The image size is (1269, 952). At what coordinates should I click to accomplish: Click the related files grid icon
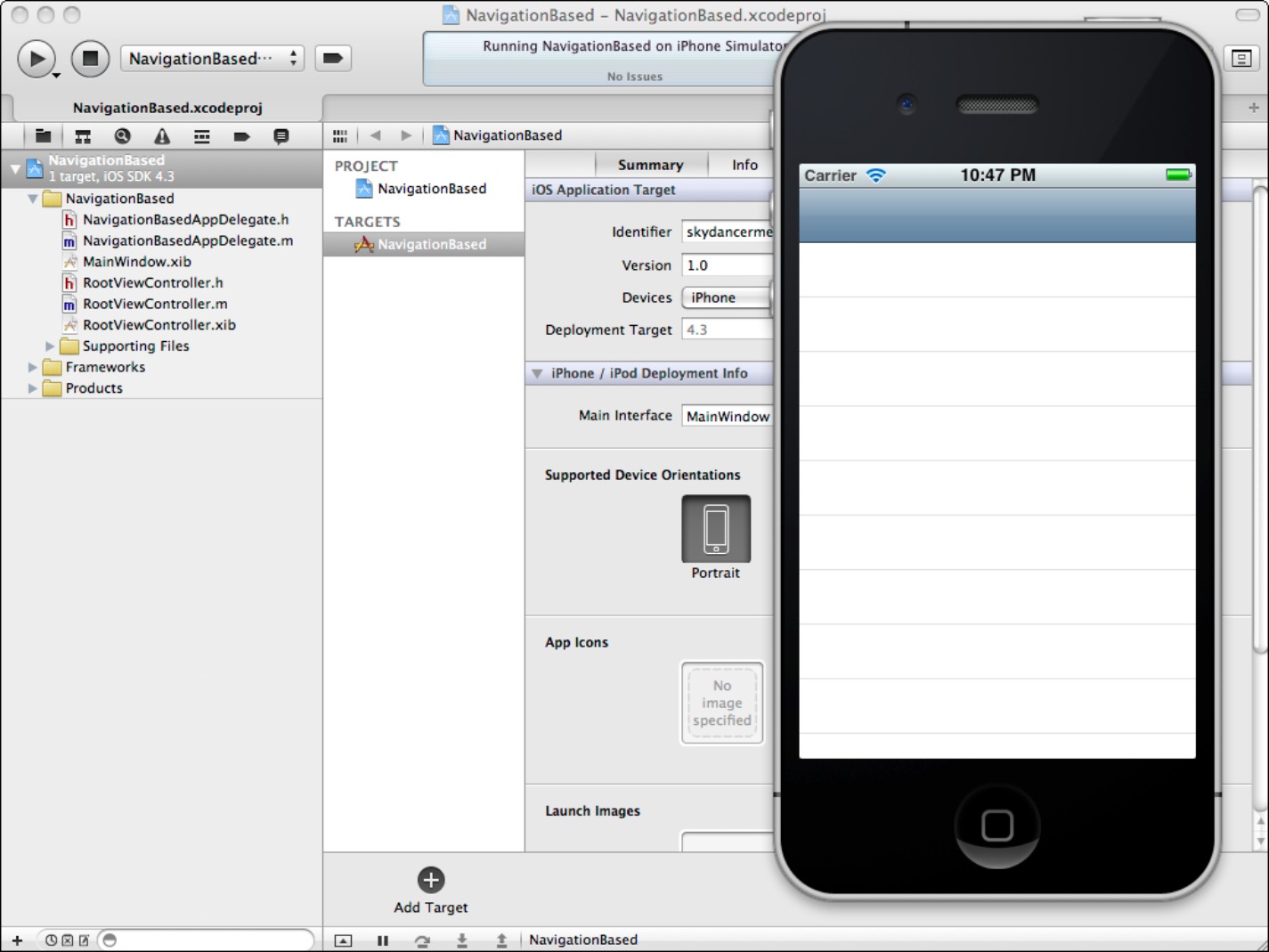point(339,135)
